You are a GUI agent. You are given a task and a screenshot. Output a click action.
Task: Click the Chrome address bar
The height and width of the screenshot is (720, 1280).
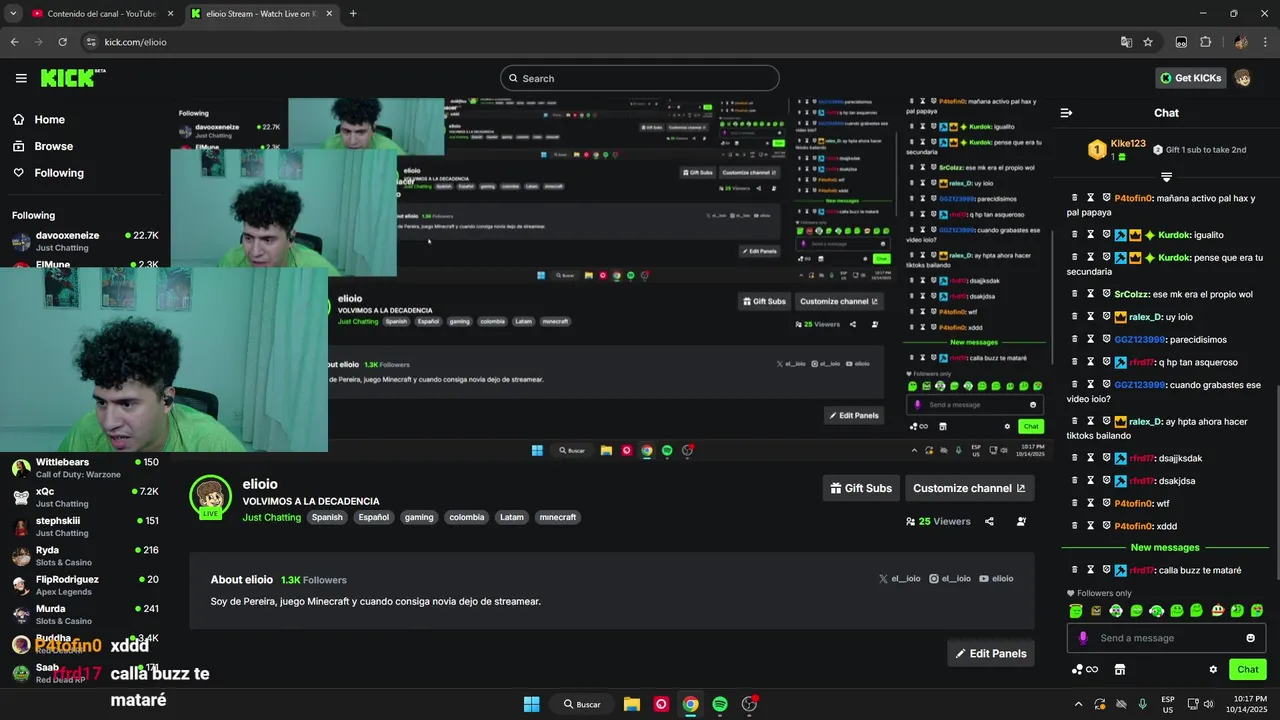point(600,42)
